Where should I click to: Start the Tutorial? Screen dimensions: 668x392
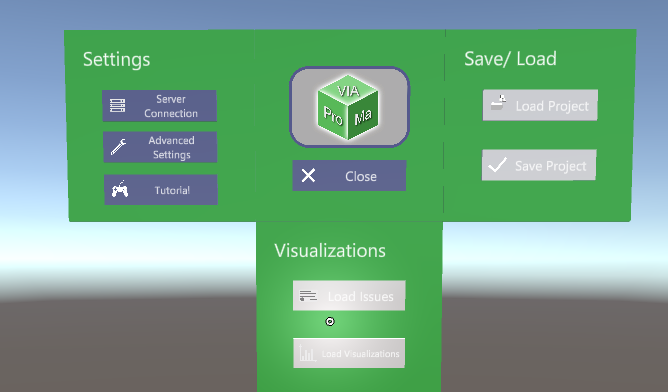tap(161, 190)
